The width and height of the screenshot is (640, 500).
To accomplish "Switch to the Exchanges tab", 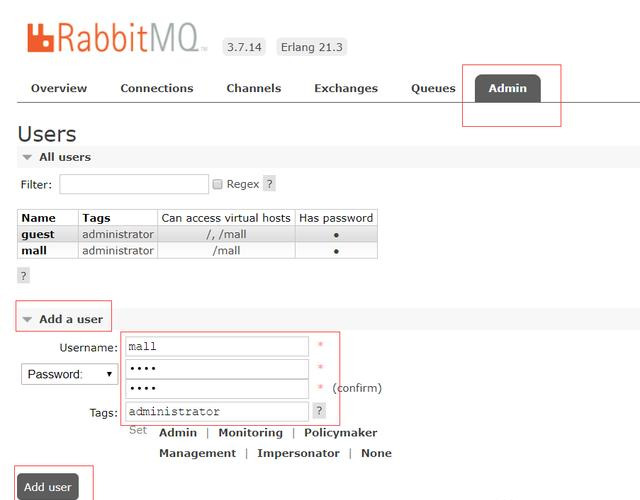I will 346,88.
